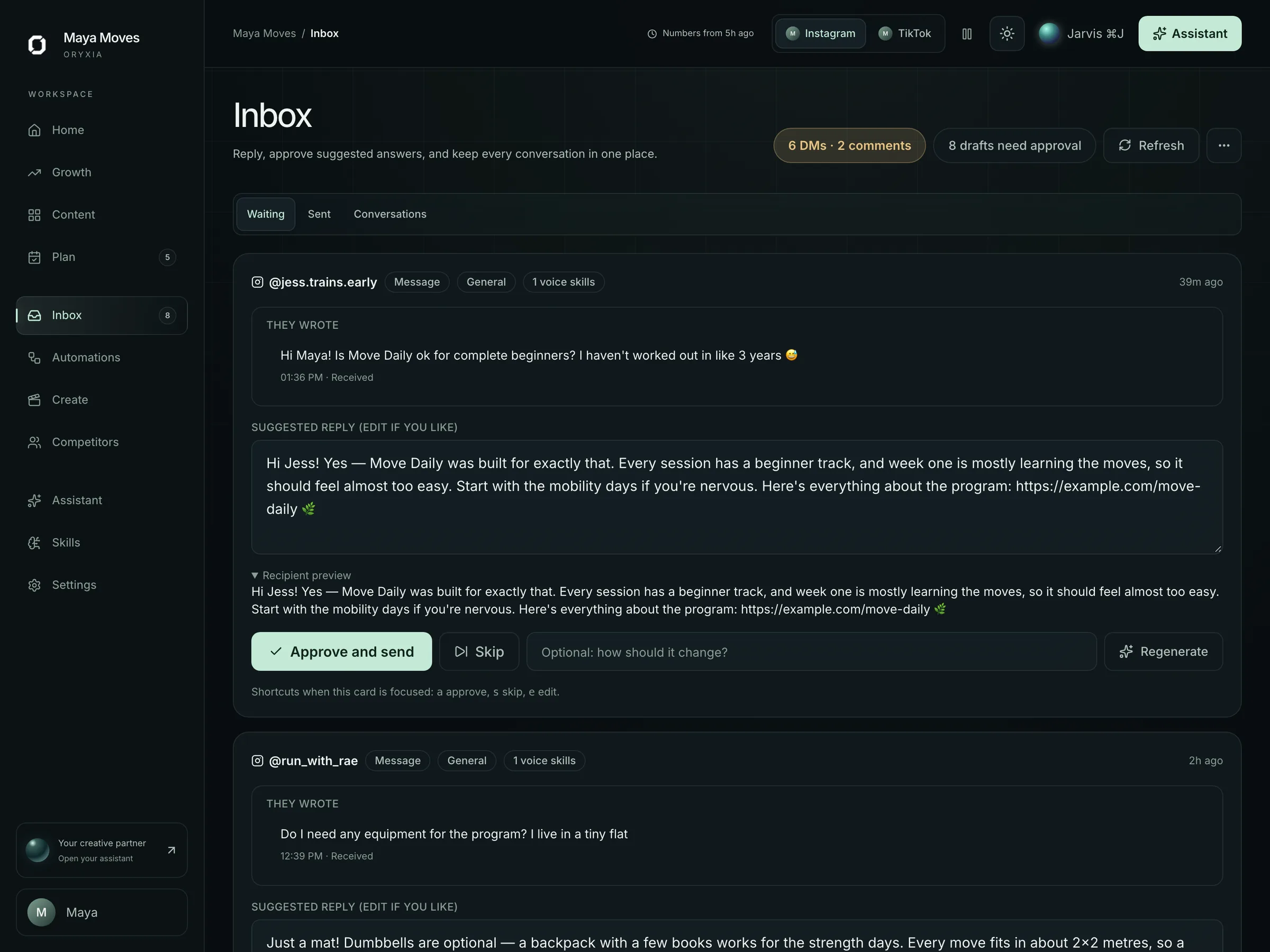Skip the @jess.trains.early message

point(479,651)
